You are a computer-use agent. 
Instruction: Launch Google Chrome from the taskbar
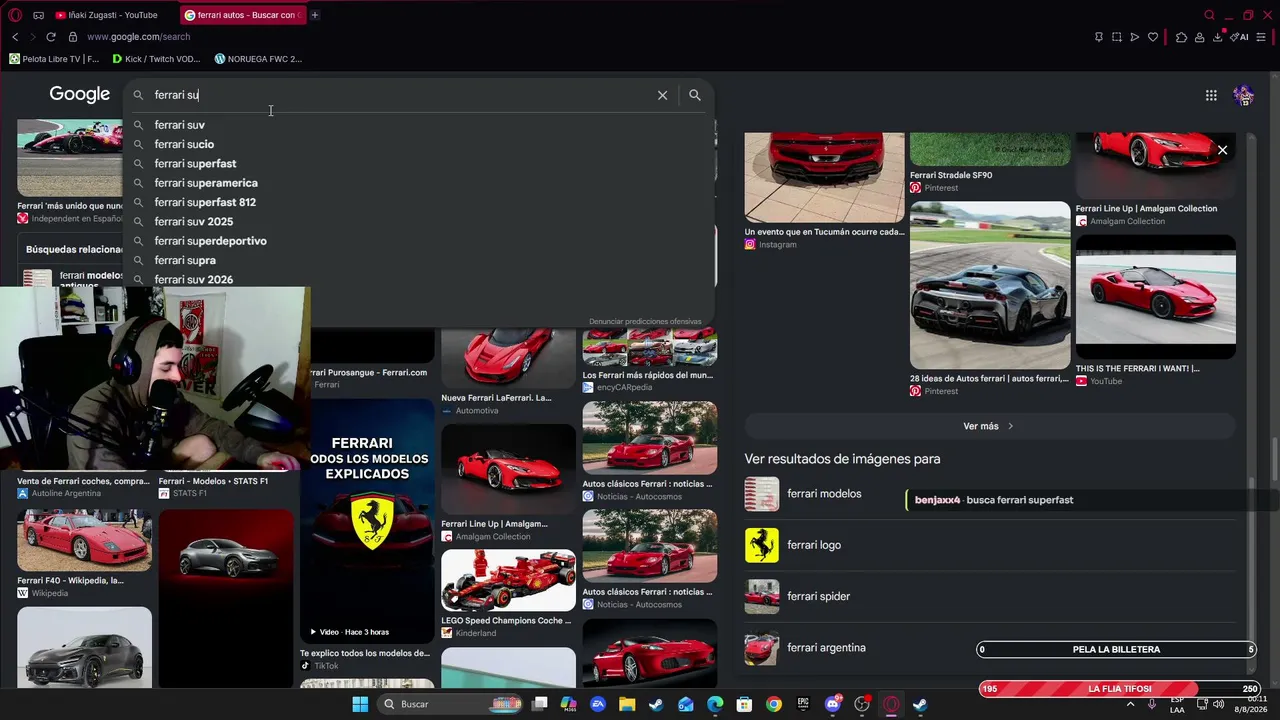pos(774,704)
